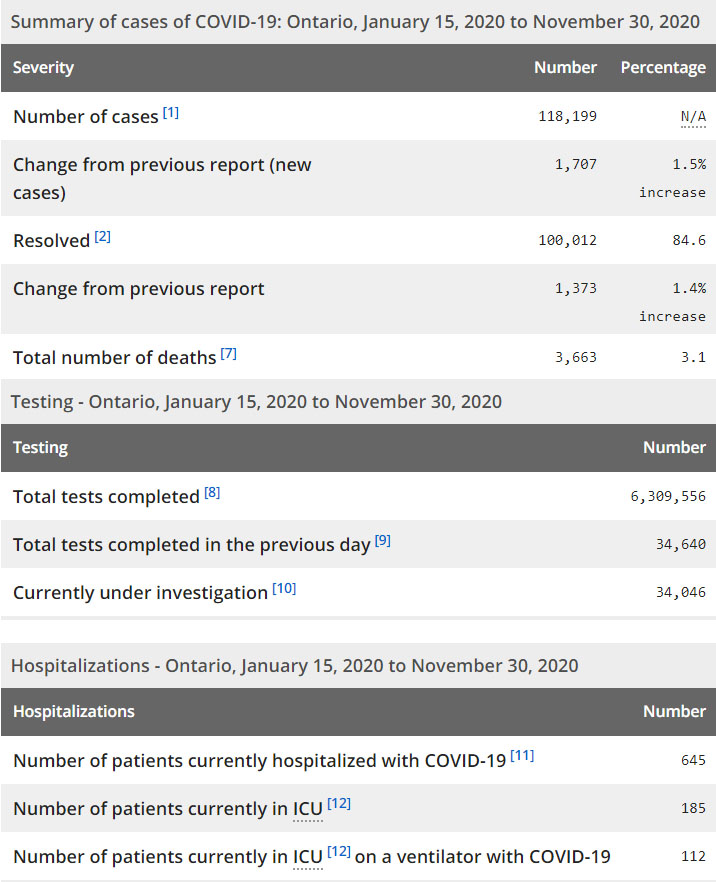716x882 pixels.
Task: Click the ICU abbreviation in the ventilator row
Action: coord(307,857)
